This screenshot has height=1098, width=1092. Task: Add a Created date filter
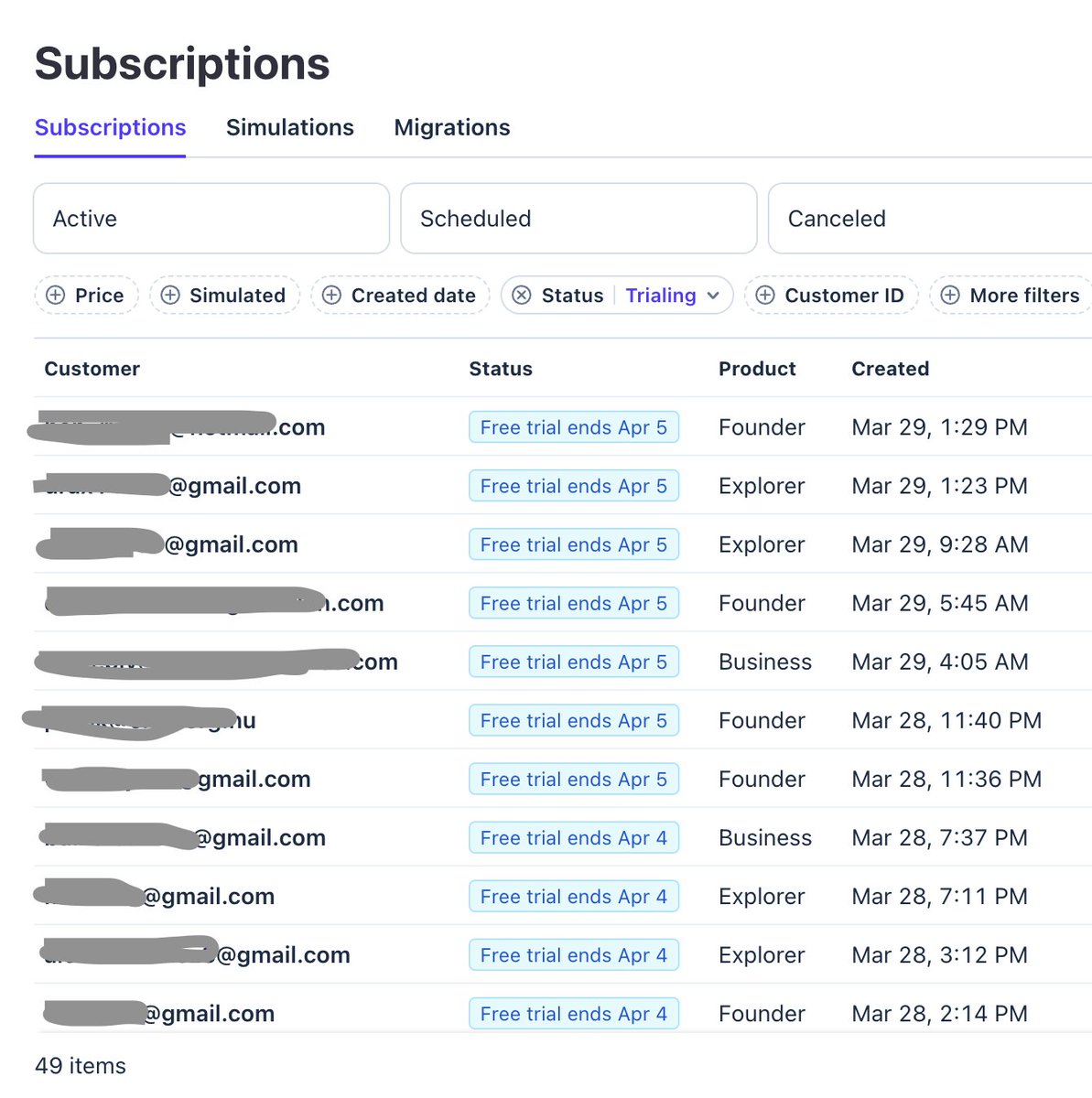[401, 295]
